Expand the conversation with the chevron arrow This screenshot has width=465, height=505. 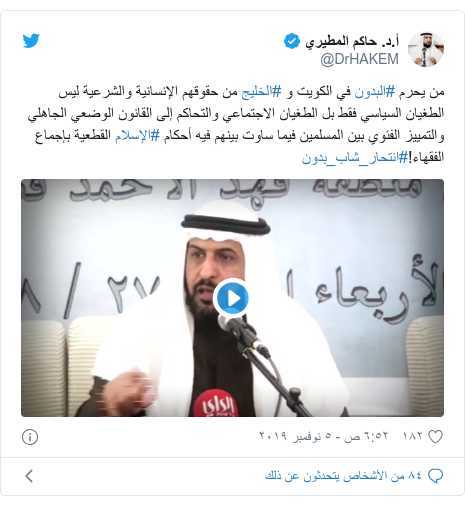click(29, 476)
